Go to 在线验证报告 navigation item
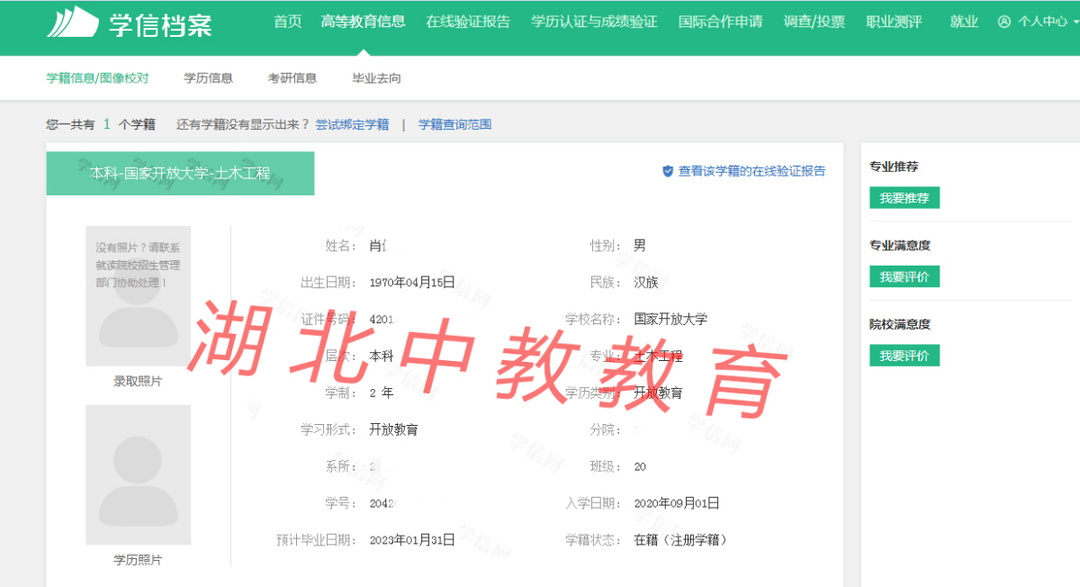This screenshot has height=587, width=1080. (x=468, y=22)
